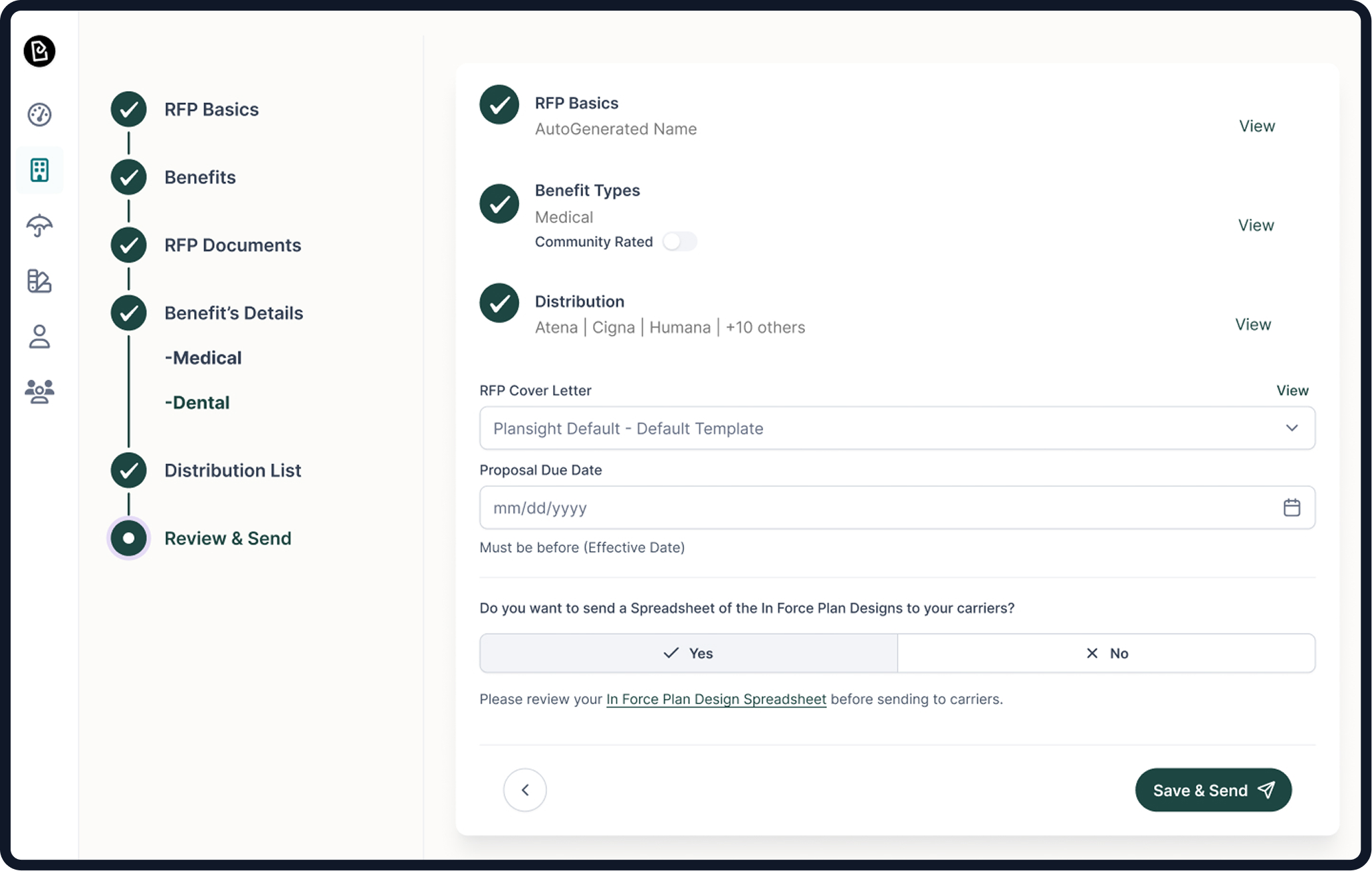Viewport: 1372px width, 871px height.
Task: Click the team members icon in sidebar
Action: [x=40, y=392]
